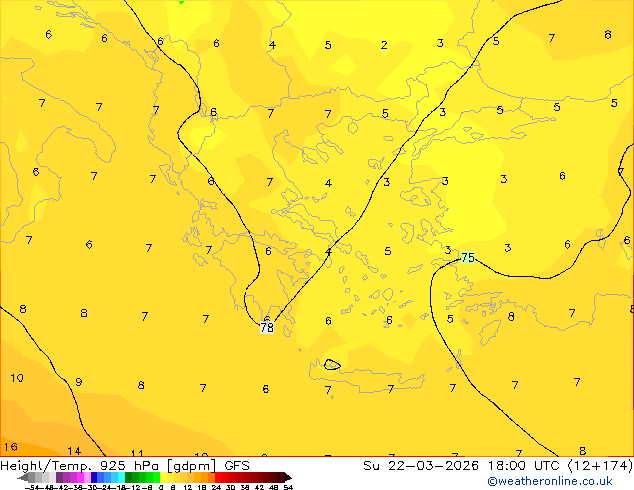
Task: Click the 54 label on the color scale
Action: tap(288, 487)
